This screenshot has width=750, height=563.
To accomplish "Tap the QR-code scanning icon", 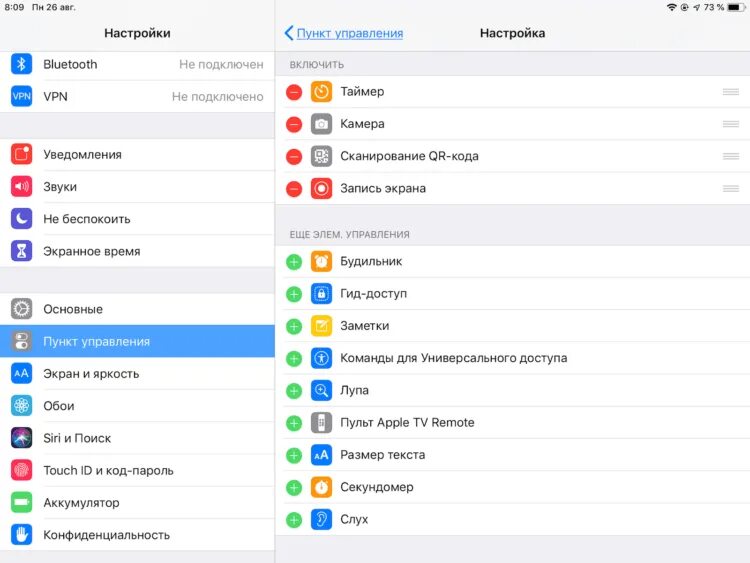I will tap(321, 156).
